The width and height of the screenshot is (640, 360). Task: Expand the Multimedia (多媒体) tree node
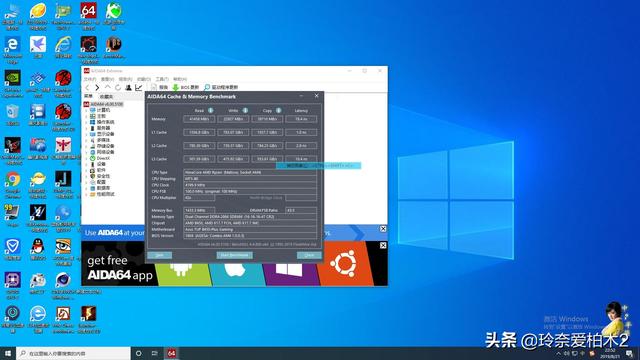(87, 140)
